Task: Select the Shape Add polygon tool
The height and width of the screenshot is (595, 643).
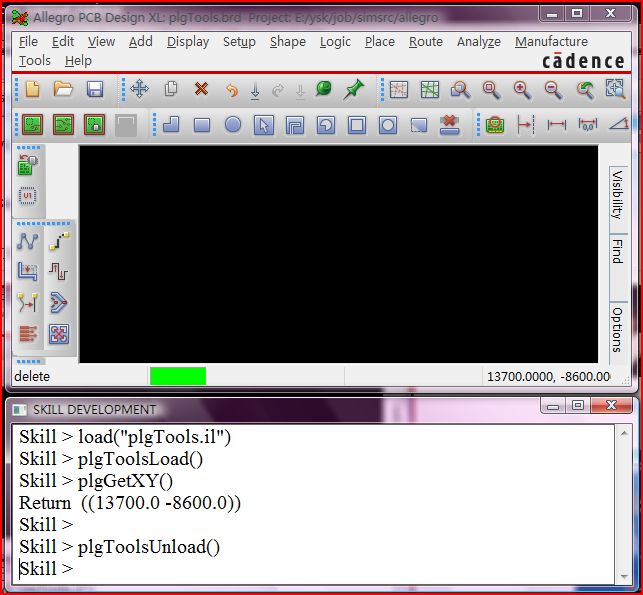Action: pos(171,125)
